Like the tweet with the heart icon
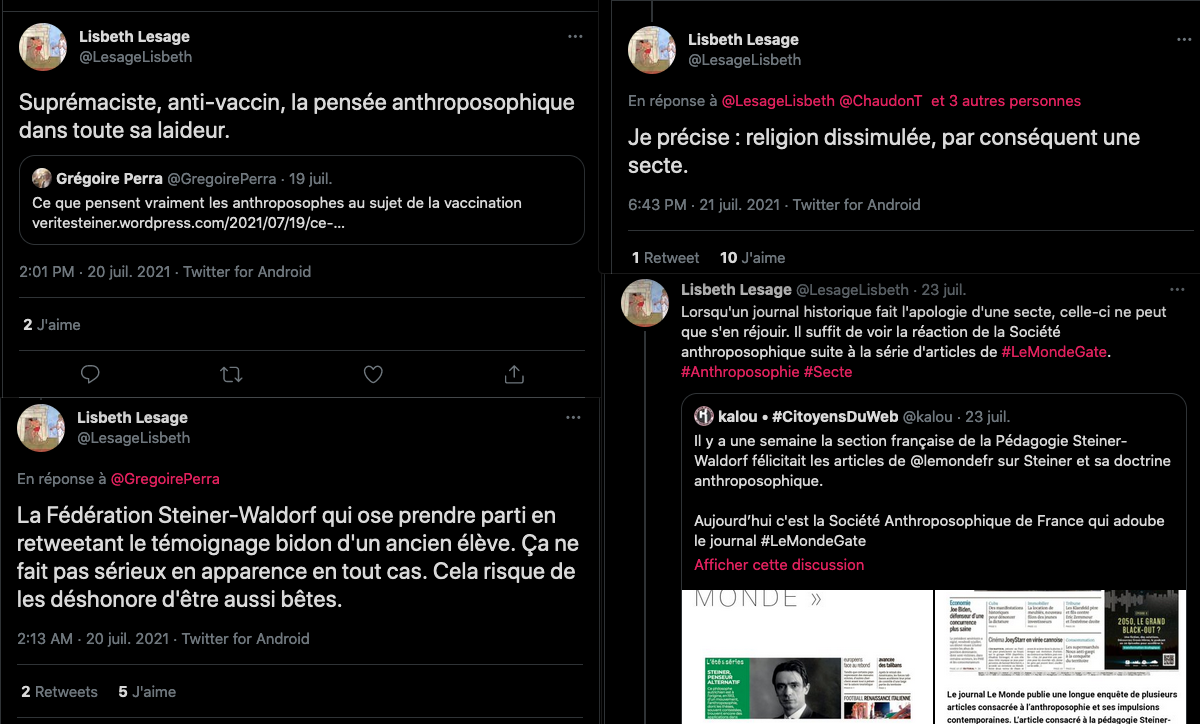The image size is (1200, 724). (373, 374)
